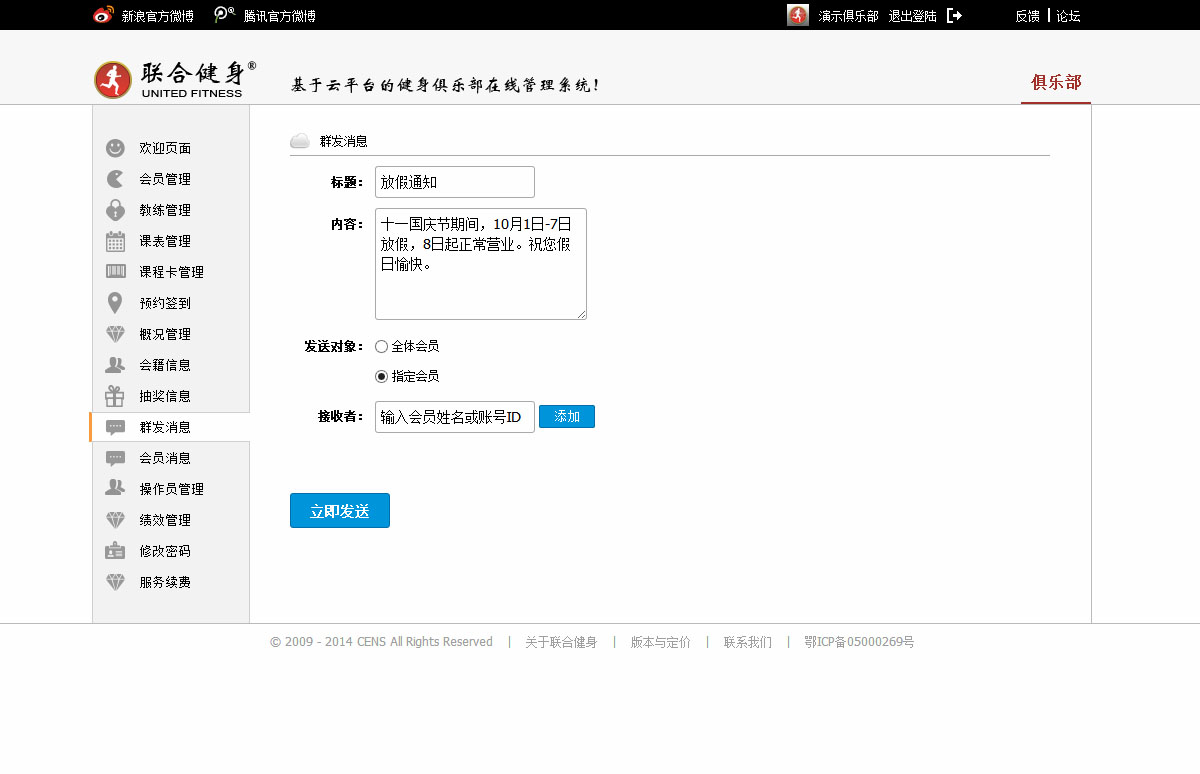Screen dimensions: 1200x774
Task: Select the 指定会员 radio button
Action: click(x=381, y=377)
